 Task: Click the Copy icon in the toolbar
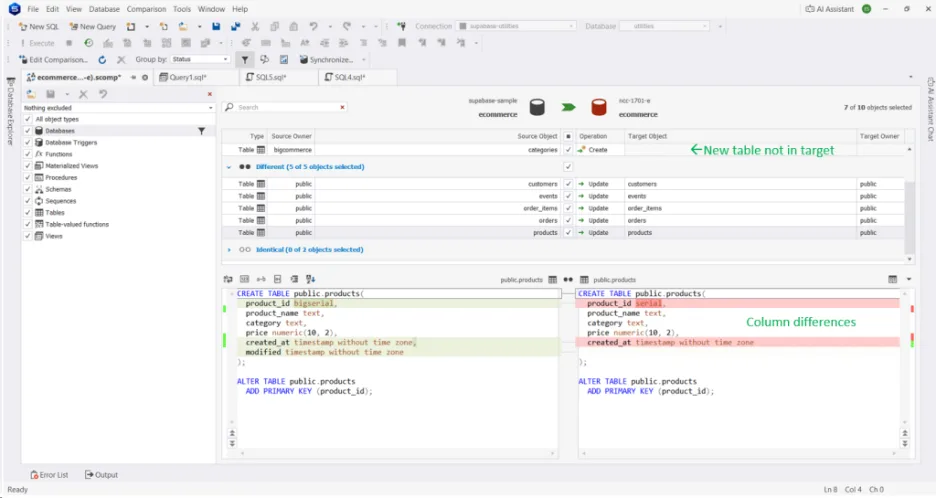pyautogui.click(x=275, y=26)
